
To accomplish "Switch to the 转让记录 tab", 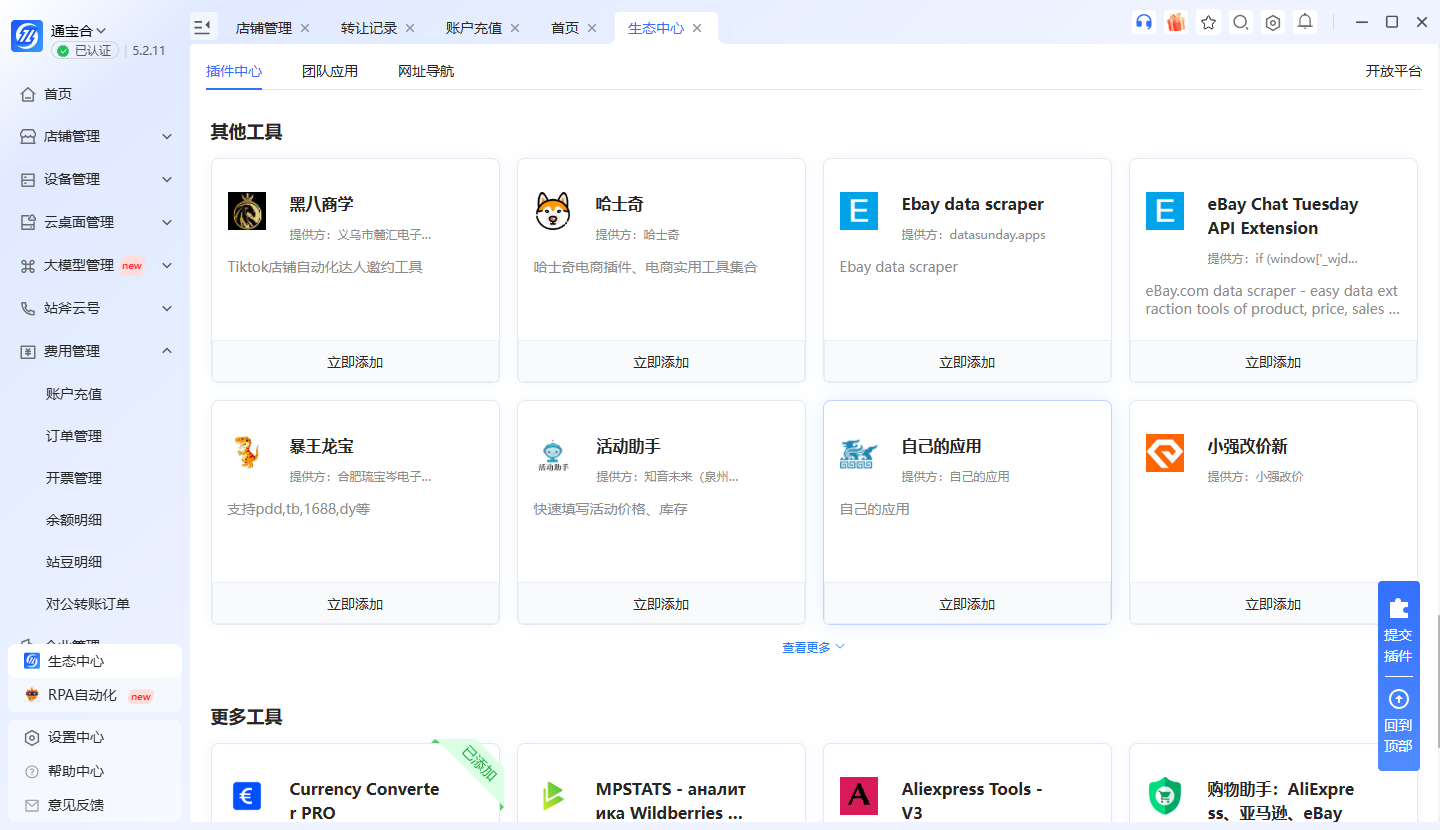I will (x=369, y=28).
